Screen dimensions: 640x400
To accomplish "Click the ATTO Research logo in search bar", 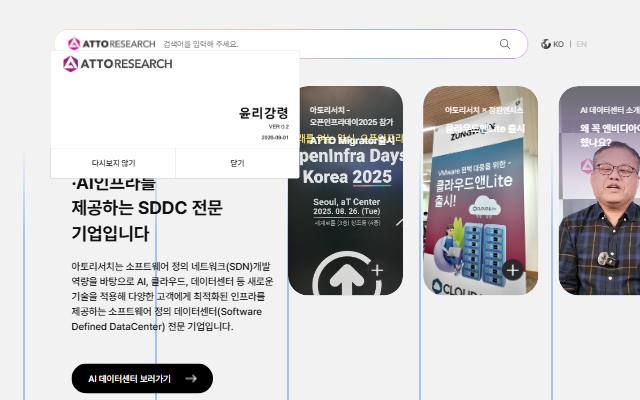I will (x=111, y=44).
